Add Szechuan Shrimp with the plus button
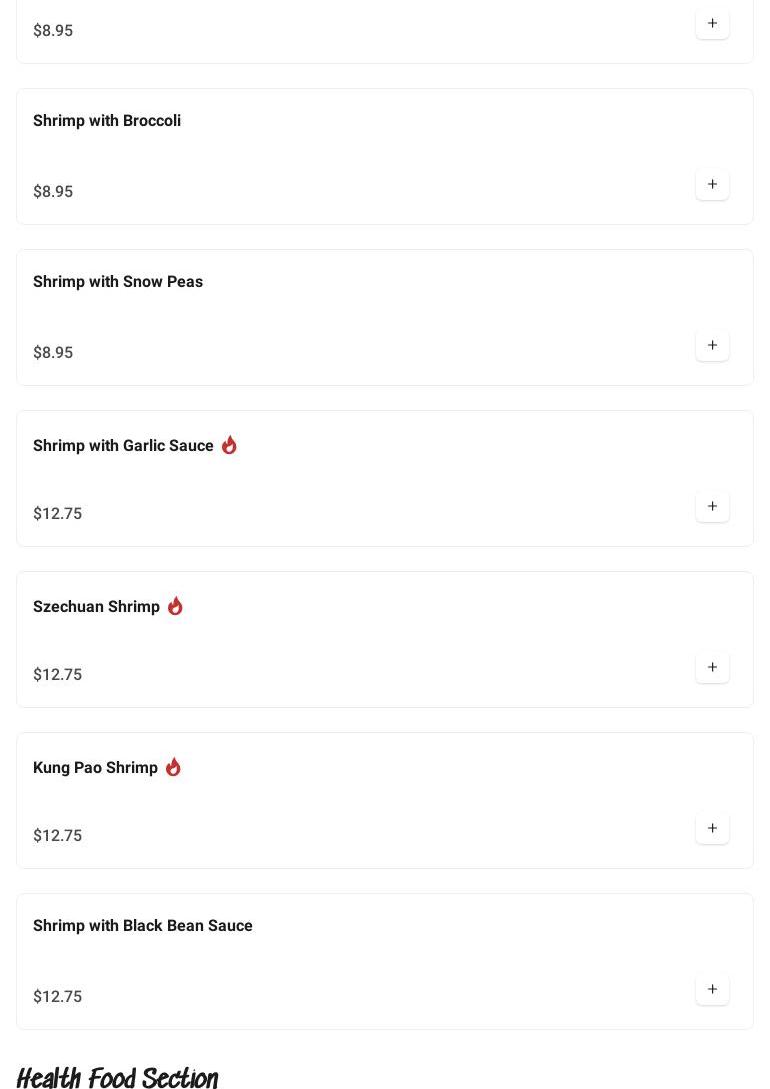The height and width of the screenshot is (1089, 770). point(712,667)
